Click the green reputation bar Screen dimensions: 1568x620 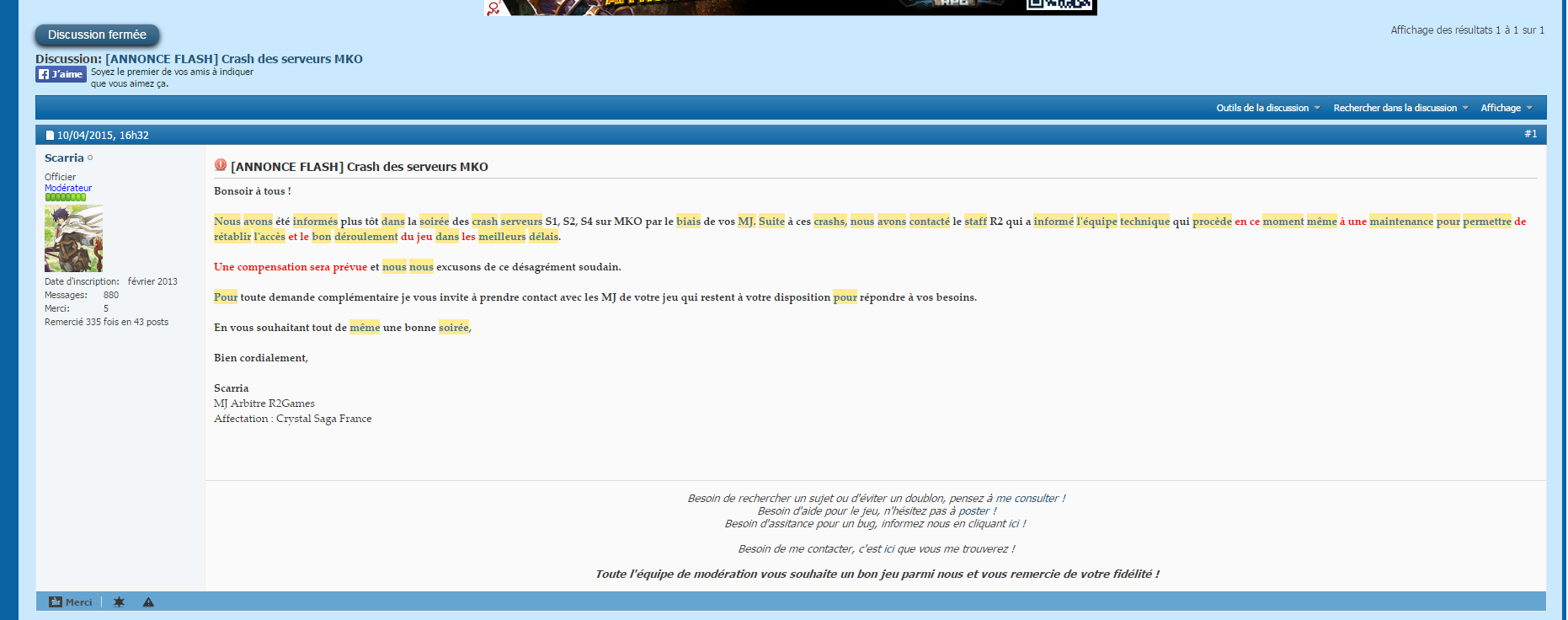click(65, 197)
